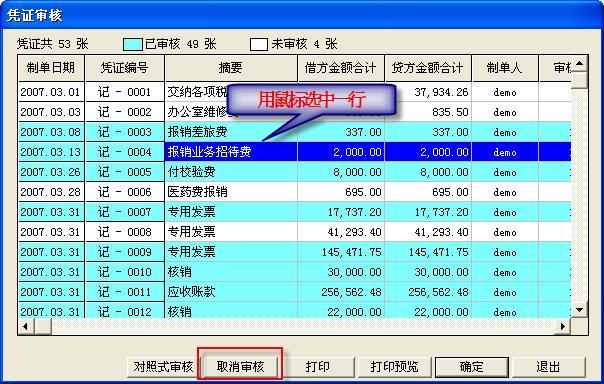The height and width of the screenshot is (384, 604).
Task: Select voucher row 记-0006 医药费报销
Action: 295,192
